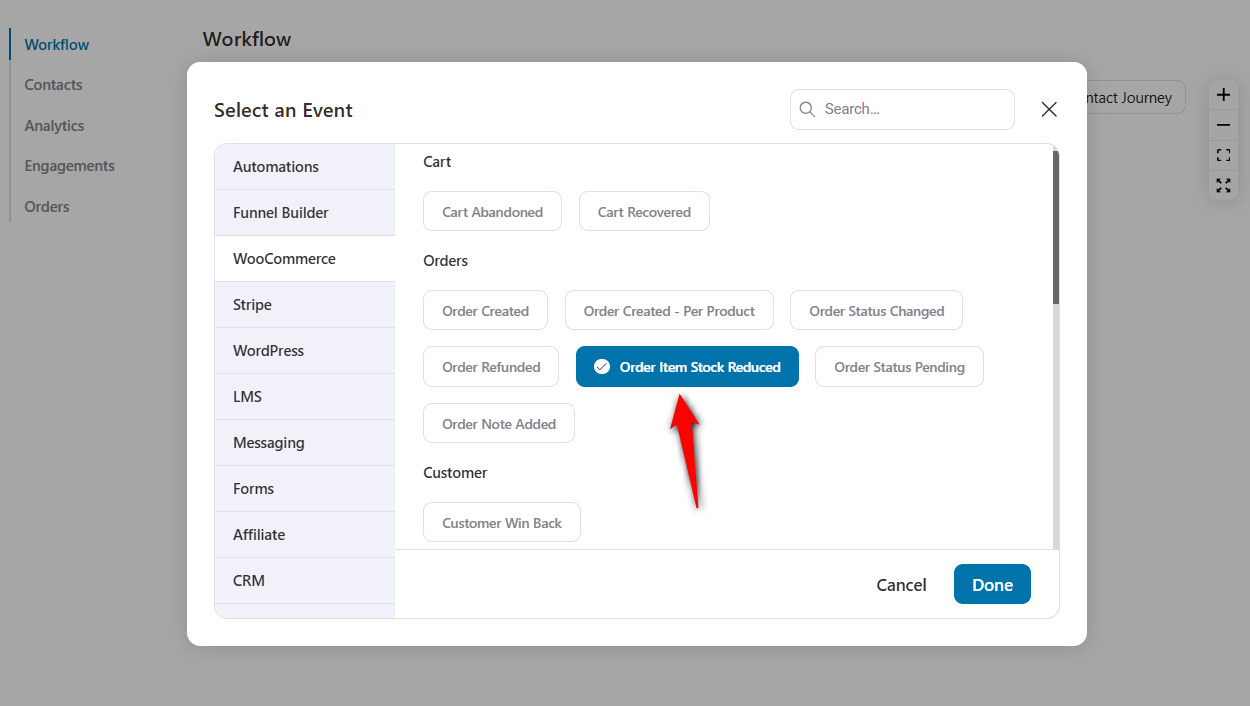Deselect the Order Item Stock Reduced event
The image size is (1250, 706).
click(687, 367)
